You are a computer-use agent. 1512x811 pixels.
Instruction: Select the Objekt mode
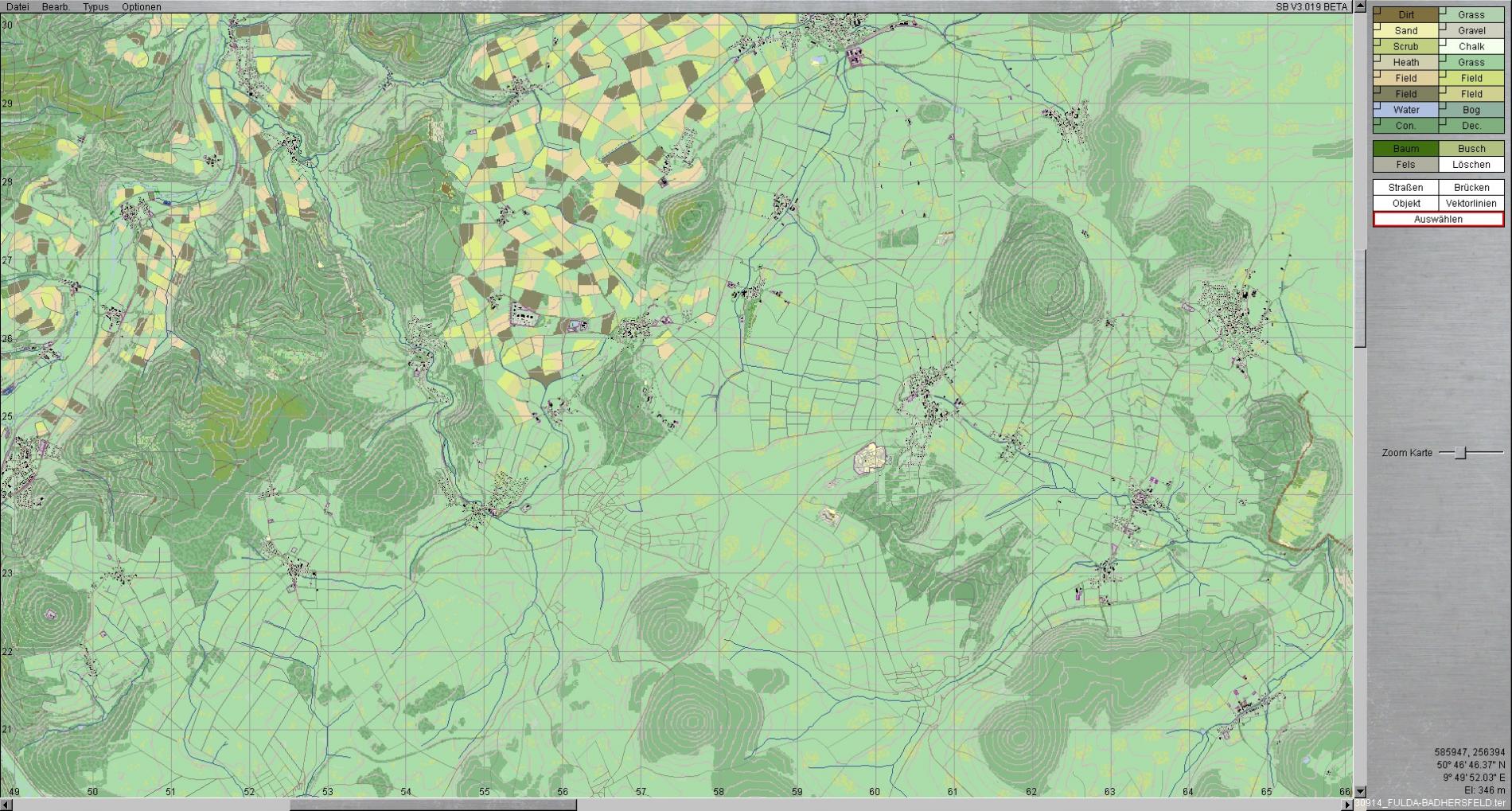point(1405,204)
